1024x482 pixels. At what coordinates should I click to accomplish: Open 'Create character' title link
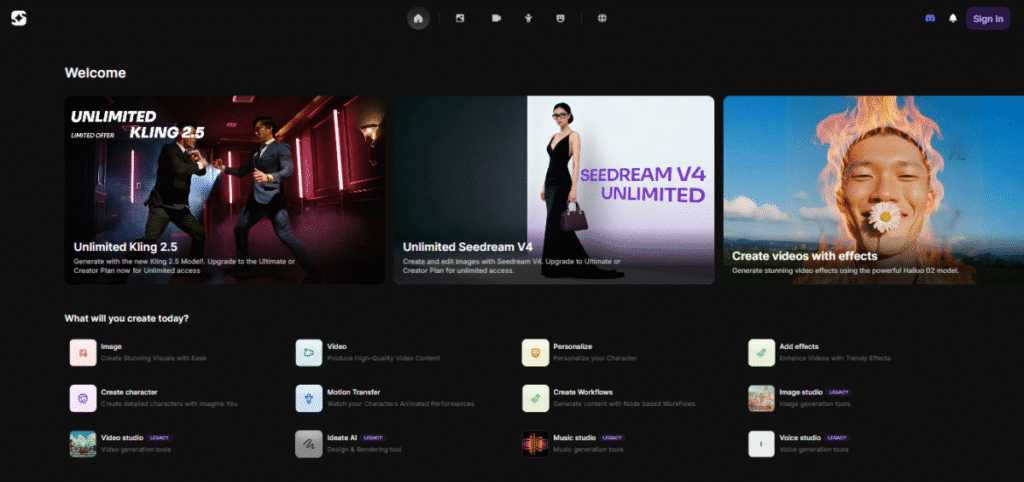pos(129,393)
